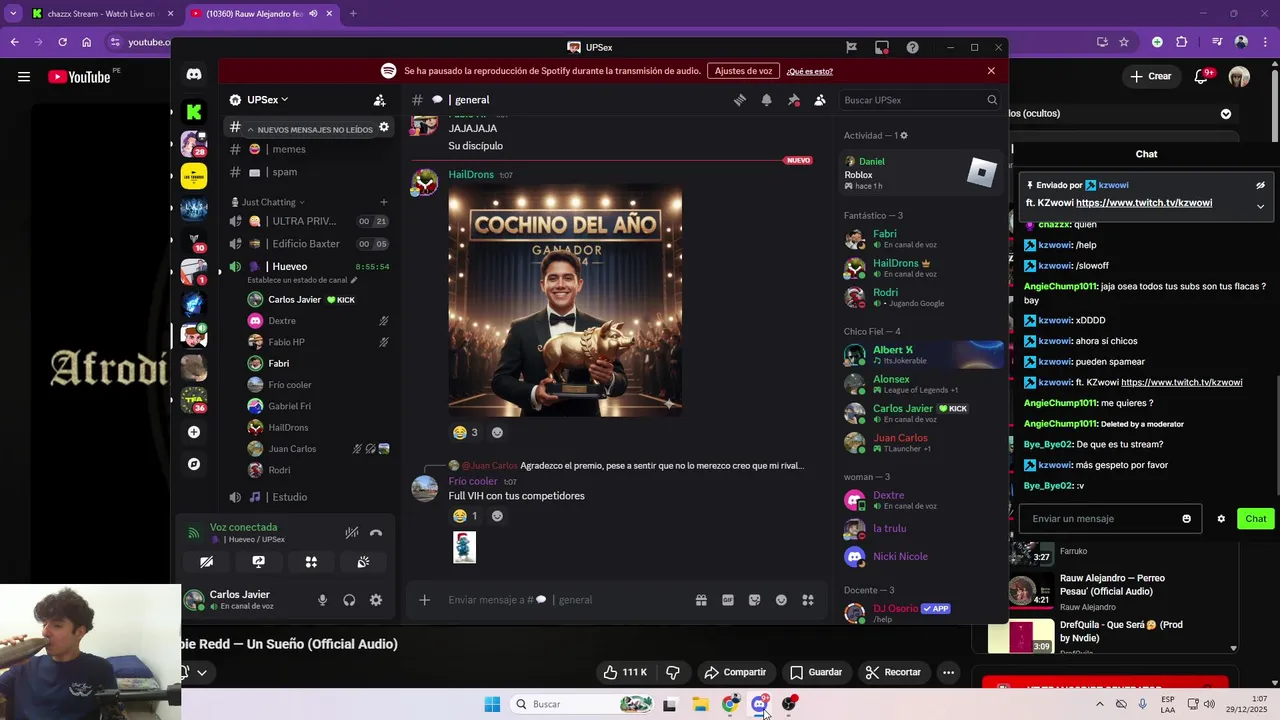Click the Compartir button on YouTube
The height and width of the screenshot is (720, 1280).
click(735, 672)
